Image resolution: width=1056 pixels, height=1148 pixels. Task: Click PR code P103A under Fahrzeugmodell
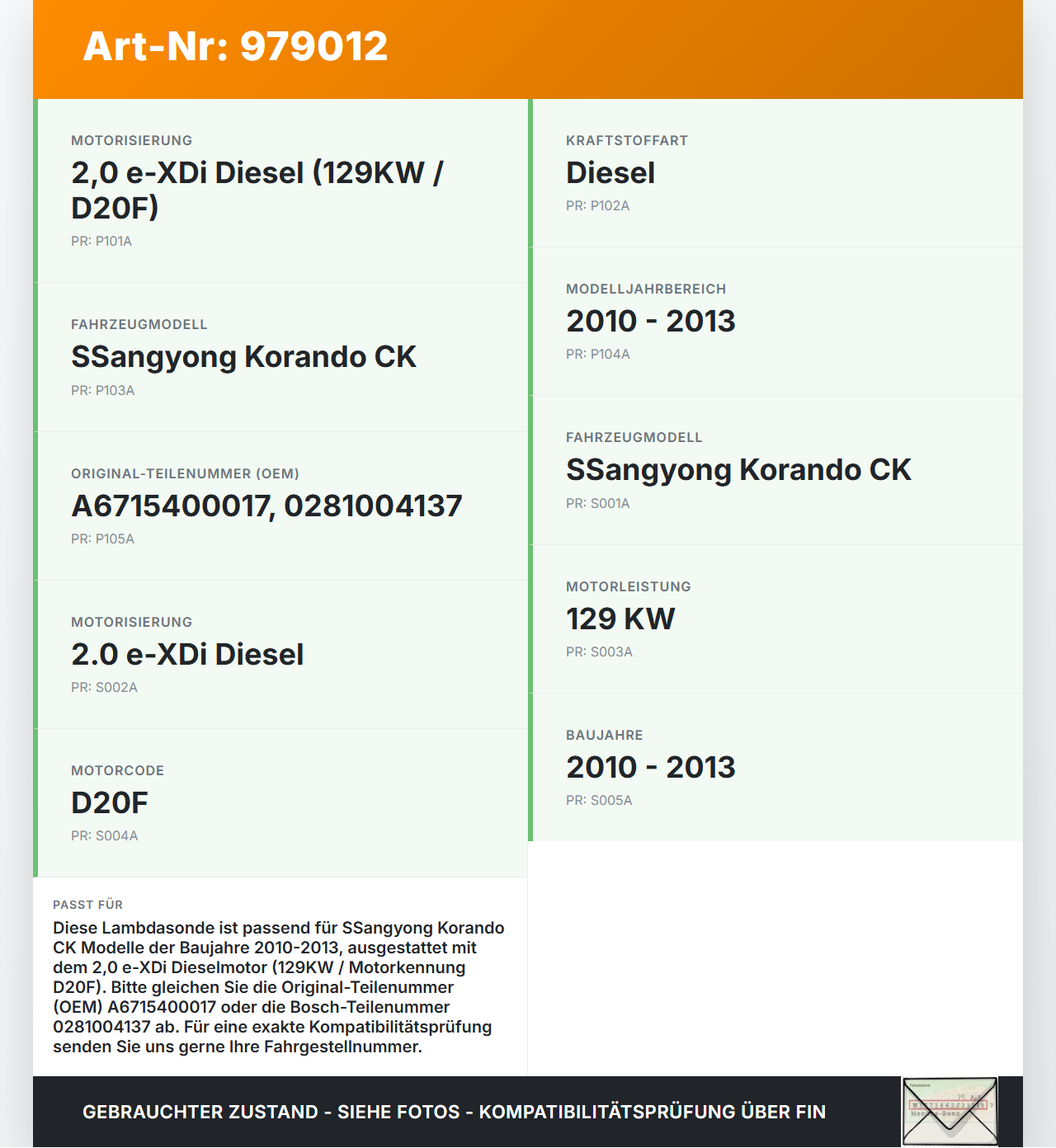pyautogui.click(x=102, y=391)
